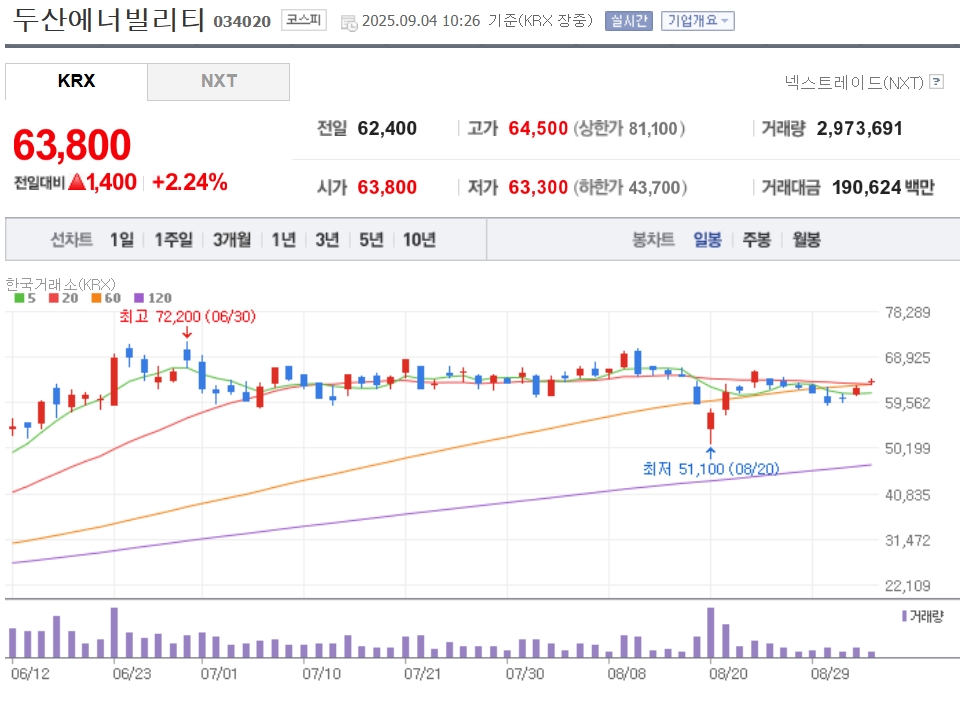The width and height of the screenshot is (960, 703).
Task: Select the KRX tab
Action: [77, 81]
